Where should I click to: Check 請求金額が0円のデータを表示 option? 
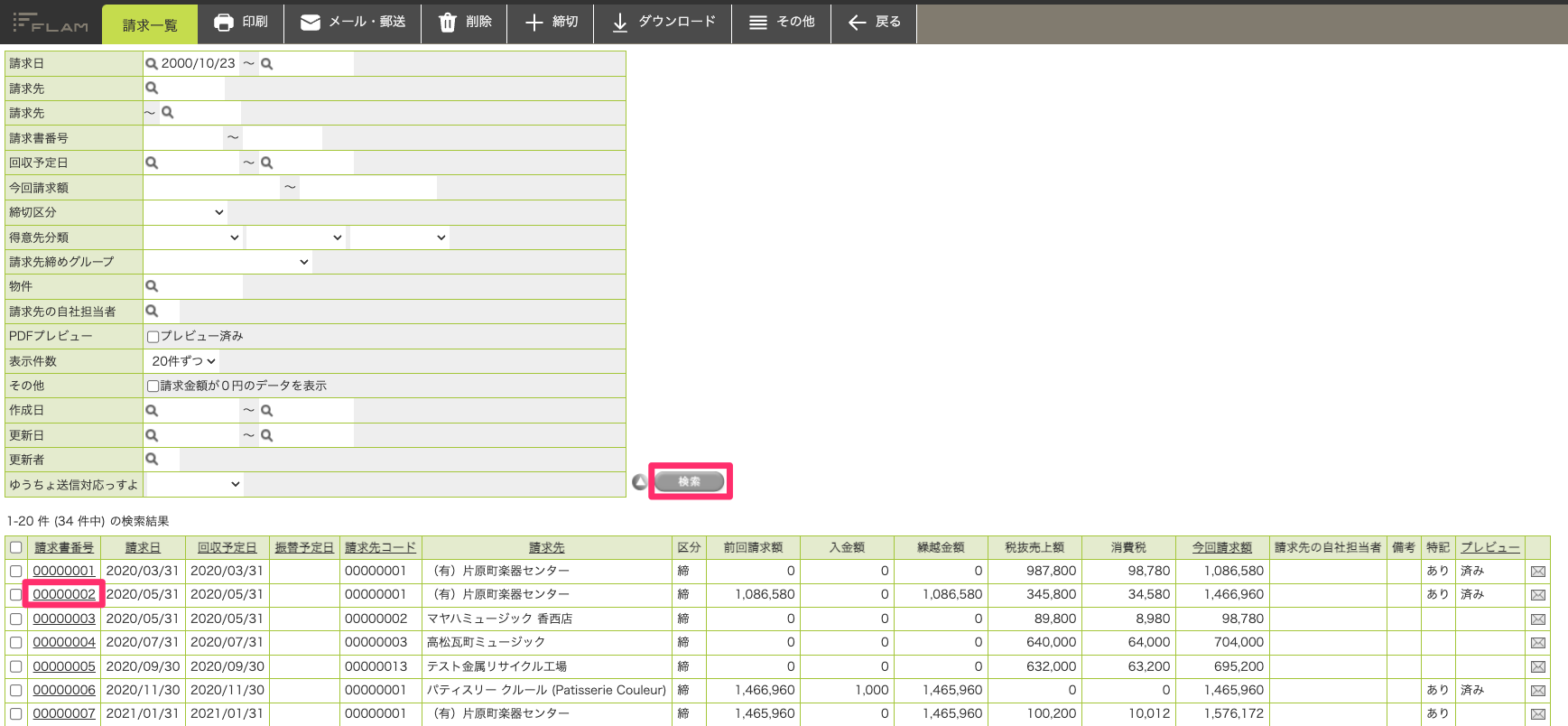[153, 386]
